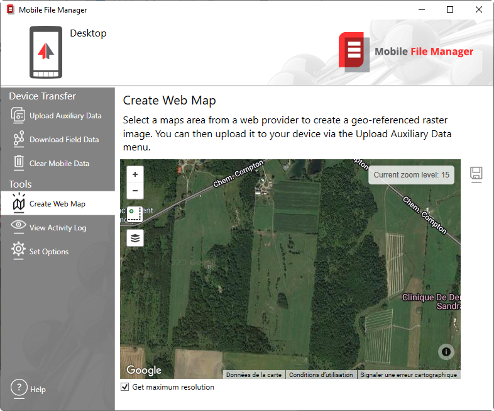This screenshot has width=494, height=411.
Task: Uncheck Get maximum resolution checkbox
Action: coord(125,387)
